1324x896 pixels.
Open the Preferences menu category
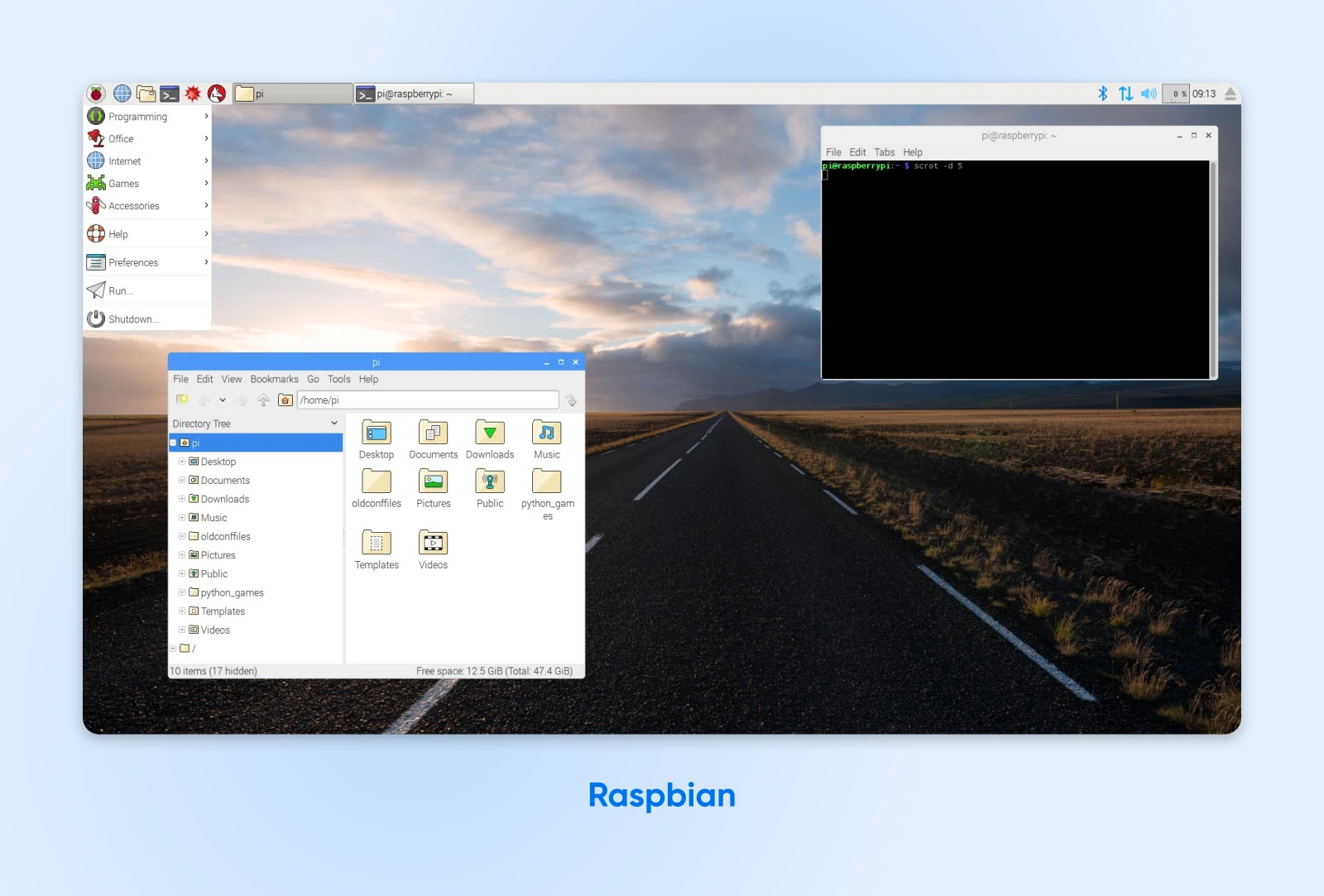click(x=147, y=262)
